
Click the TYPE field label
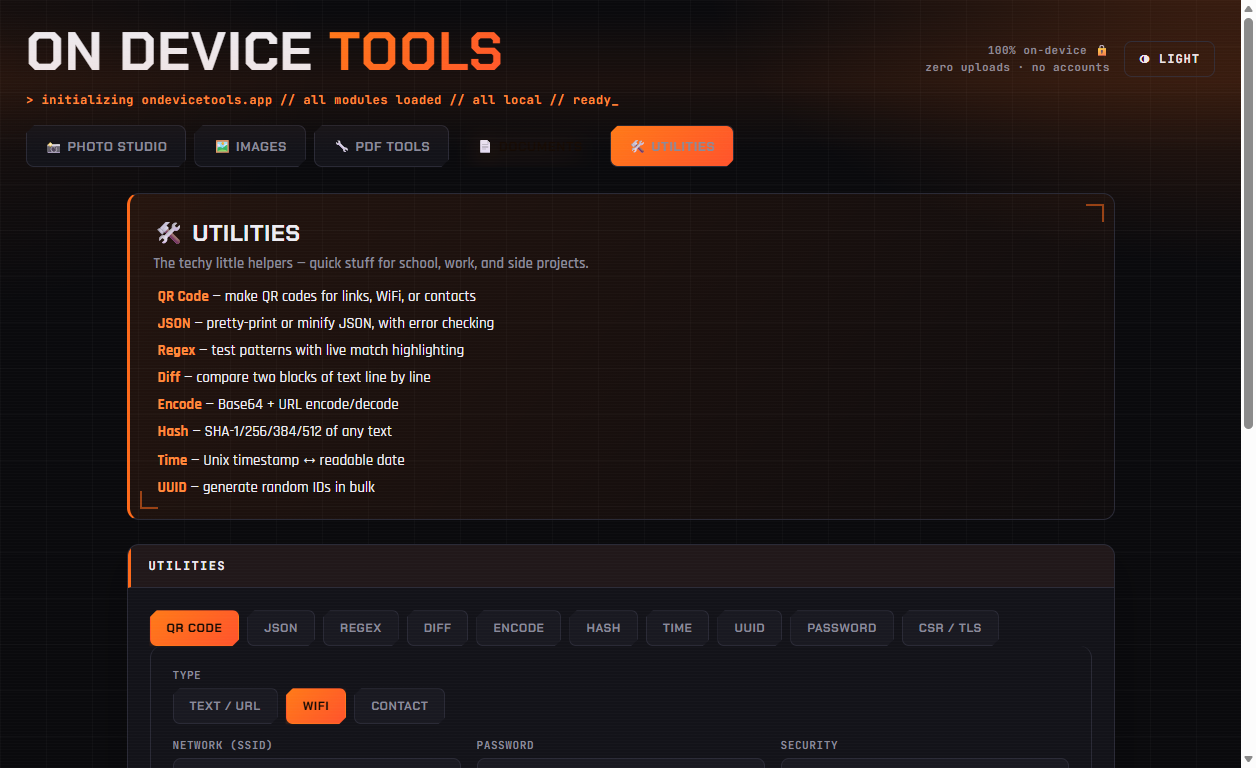[187, 676]
